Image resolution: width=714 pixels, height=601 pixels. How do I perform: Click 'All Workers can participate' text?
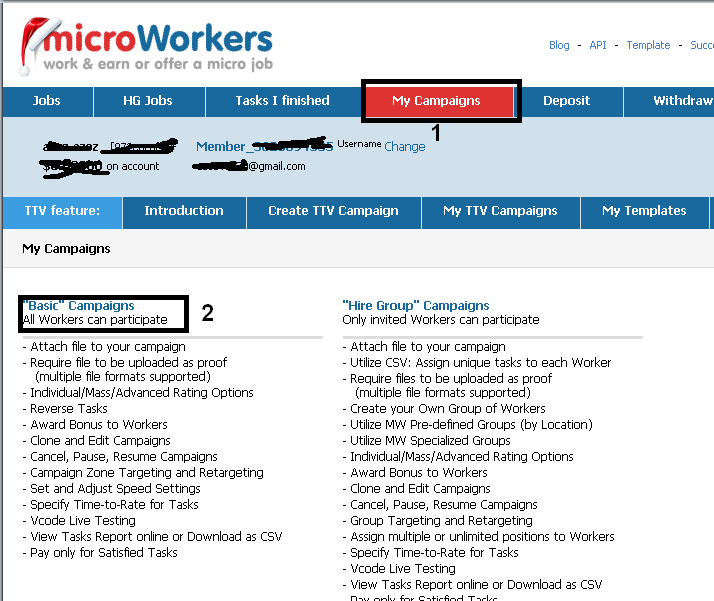pos(95,320)
